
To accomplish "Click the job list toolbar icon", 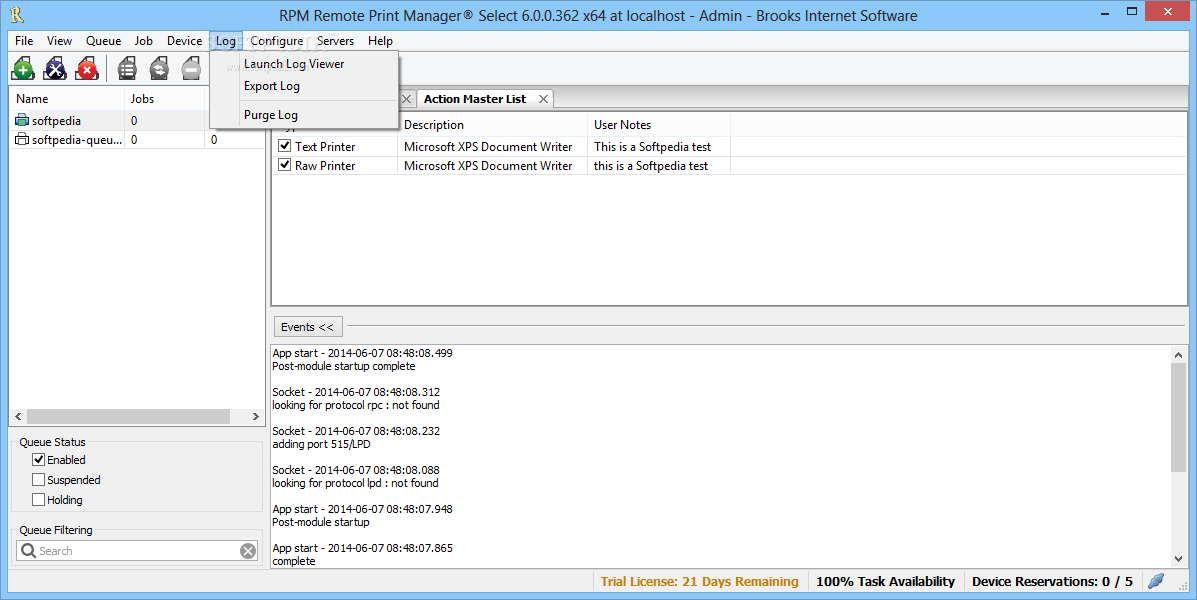I will pos(127,69).
